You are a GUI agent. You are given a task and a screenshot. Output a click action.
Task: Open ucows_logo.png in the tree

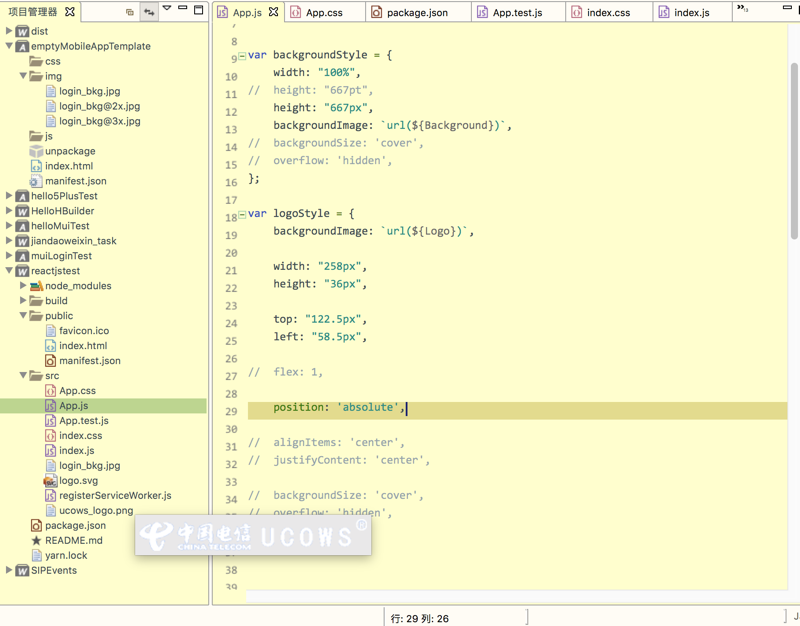point(96,511)
